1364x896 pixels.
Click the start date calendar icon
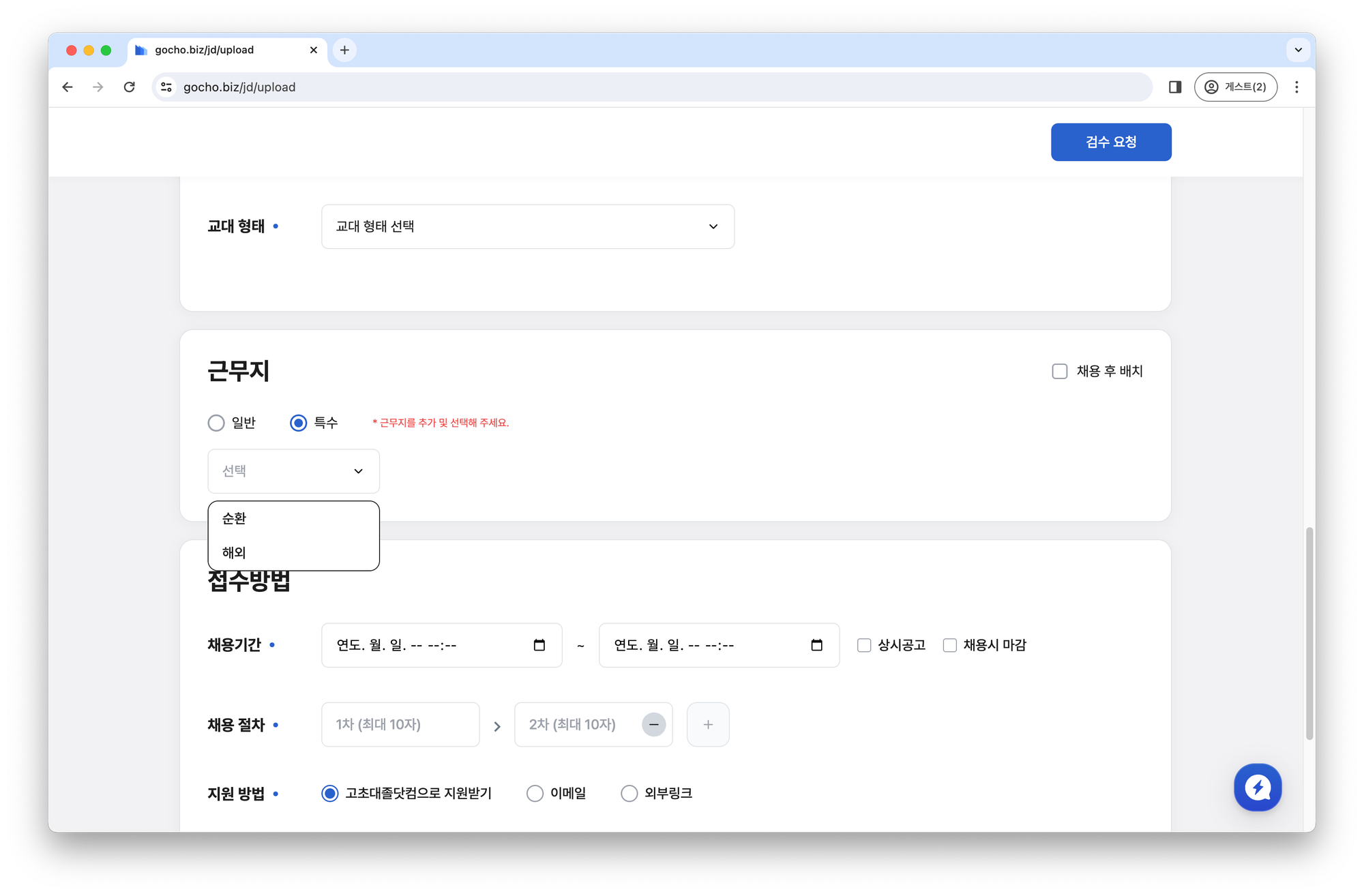539,645
